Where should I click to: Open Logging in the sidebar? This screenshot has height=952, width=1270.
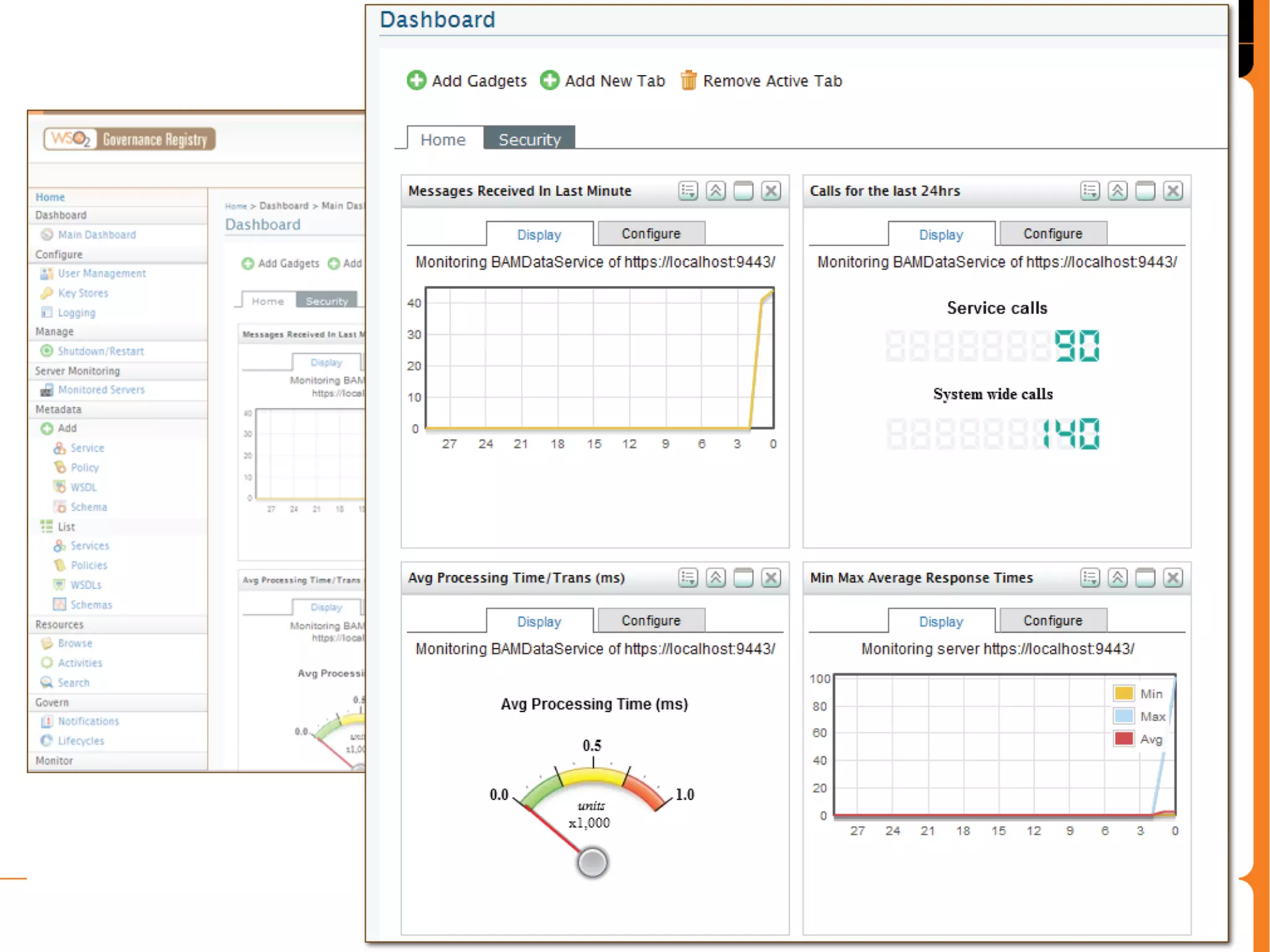(77, 313)
